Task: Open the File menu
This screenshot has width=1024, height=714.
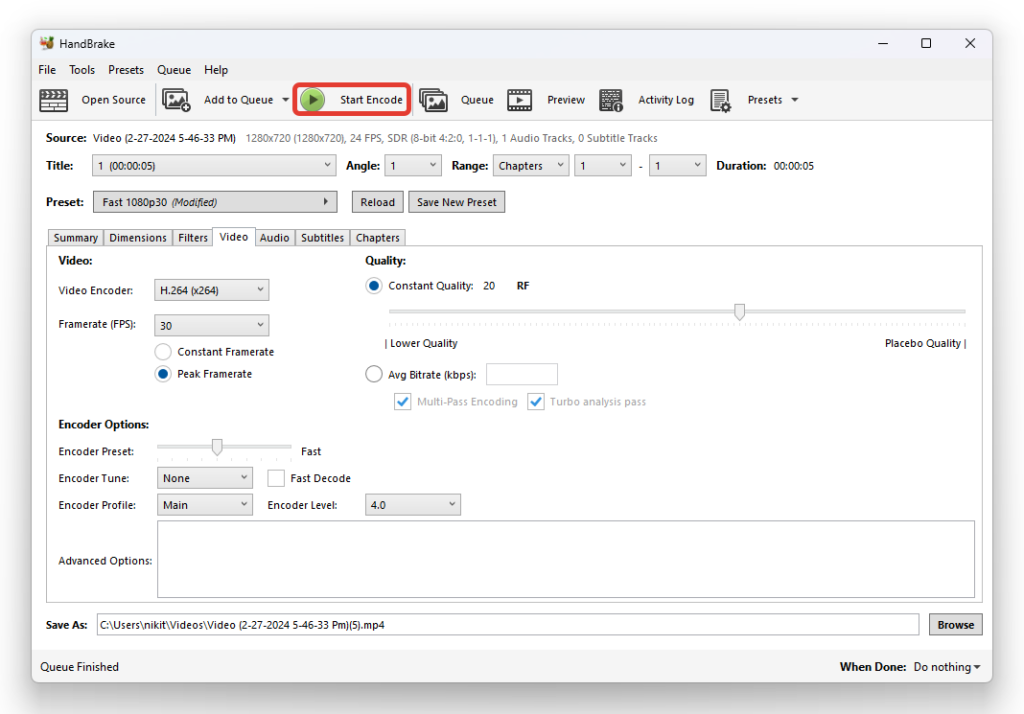Action: (x=47, y=70)
